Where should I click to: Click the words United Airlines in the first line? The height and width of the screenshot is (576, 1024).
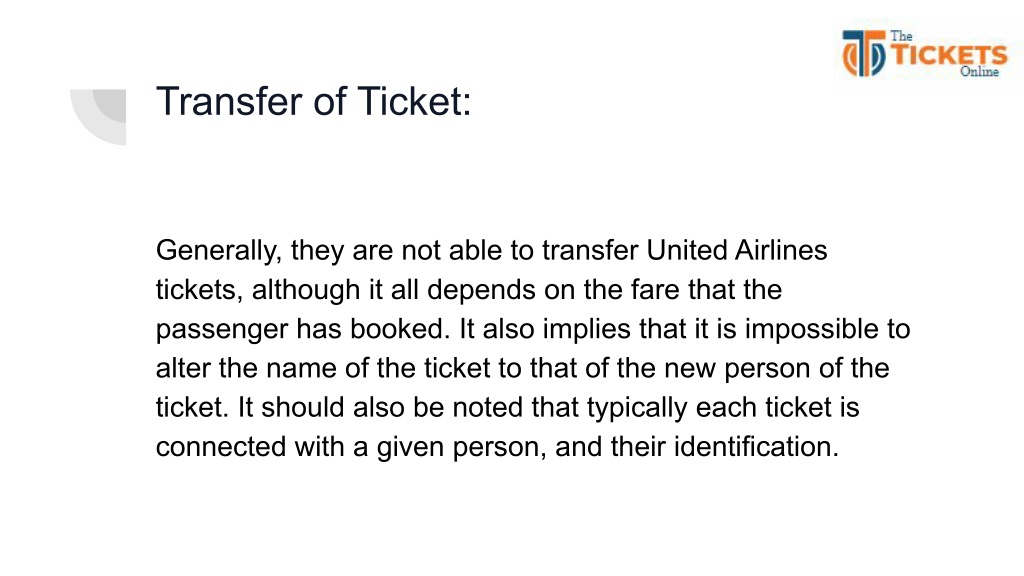click(x=737, y=250)
